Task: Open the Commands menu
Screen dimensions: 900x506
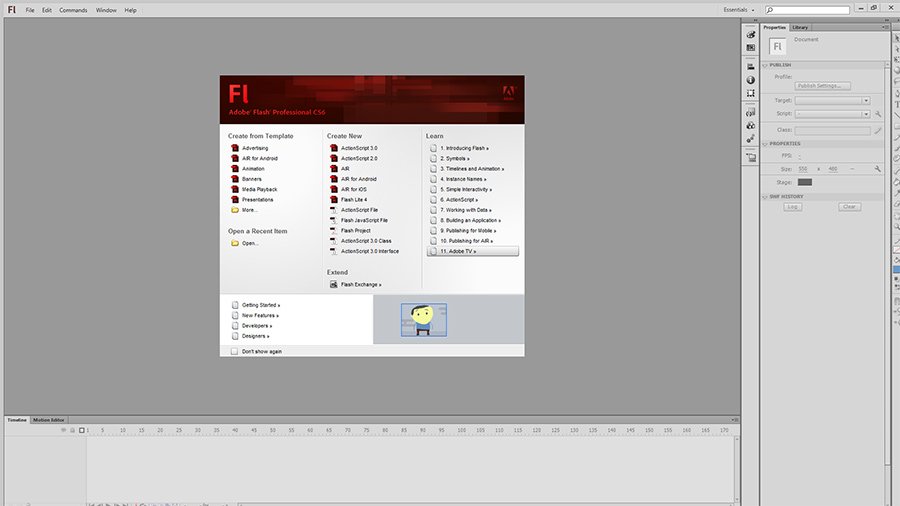Action: click(73, 10)
